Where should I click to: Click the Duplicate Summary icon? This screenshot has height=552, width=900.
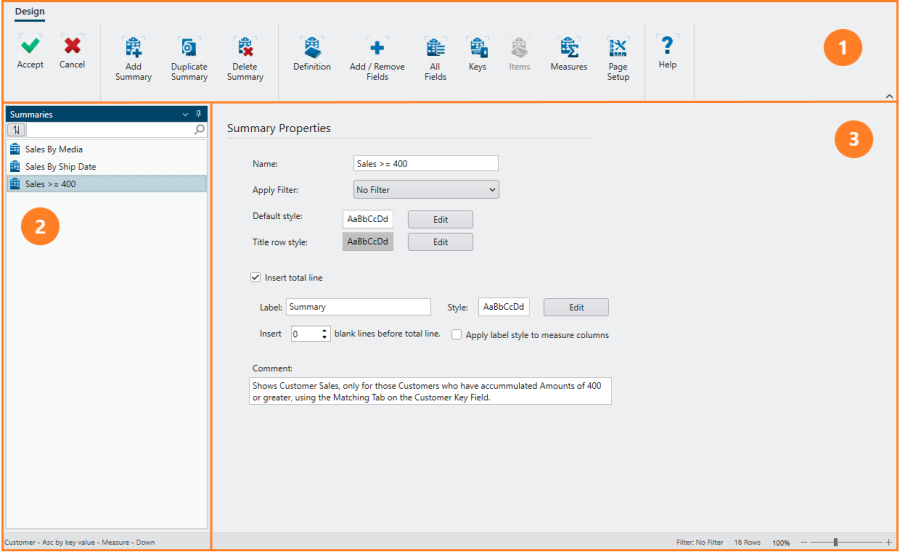tap(188, 47)
